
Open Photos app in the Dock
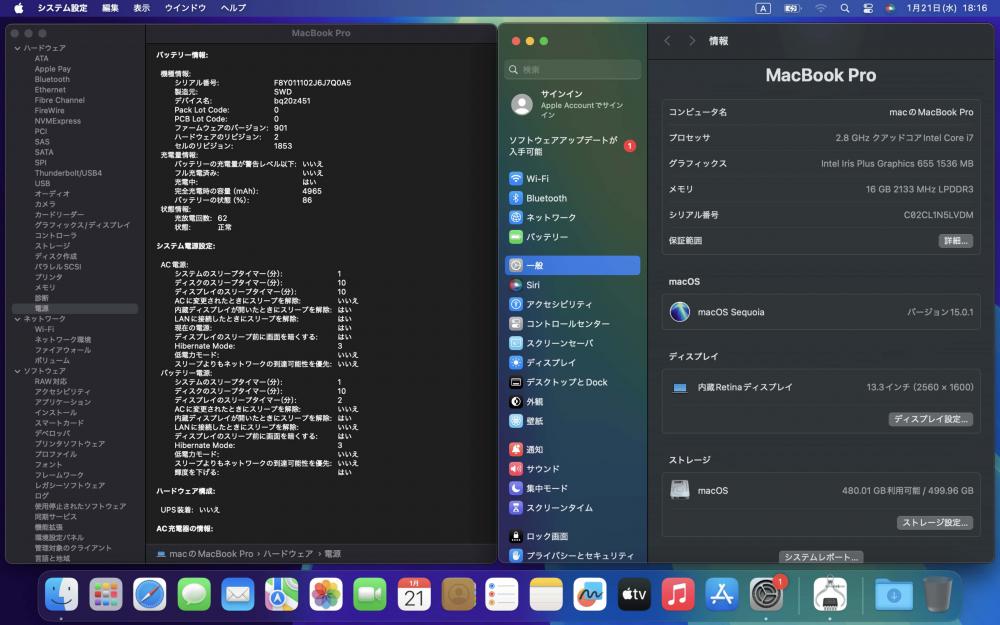point(325,594)
